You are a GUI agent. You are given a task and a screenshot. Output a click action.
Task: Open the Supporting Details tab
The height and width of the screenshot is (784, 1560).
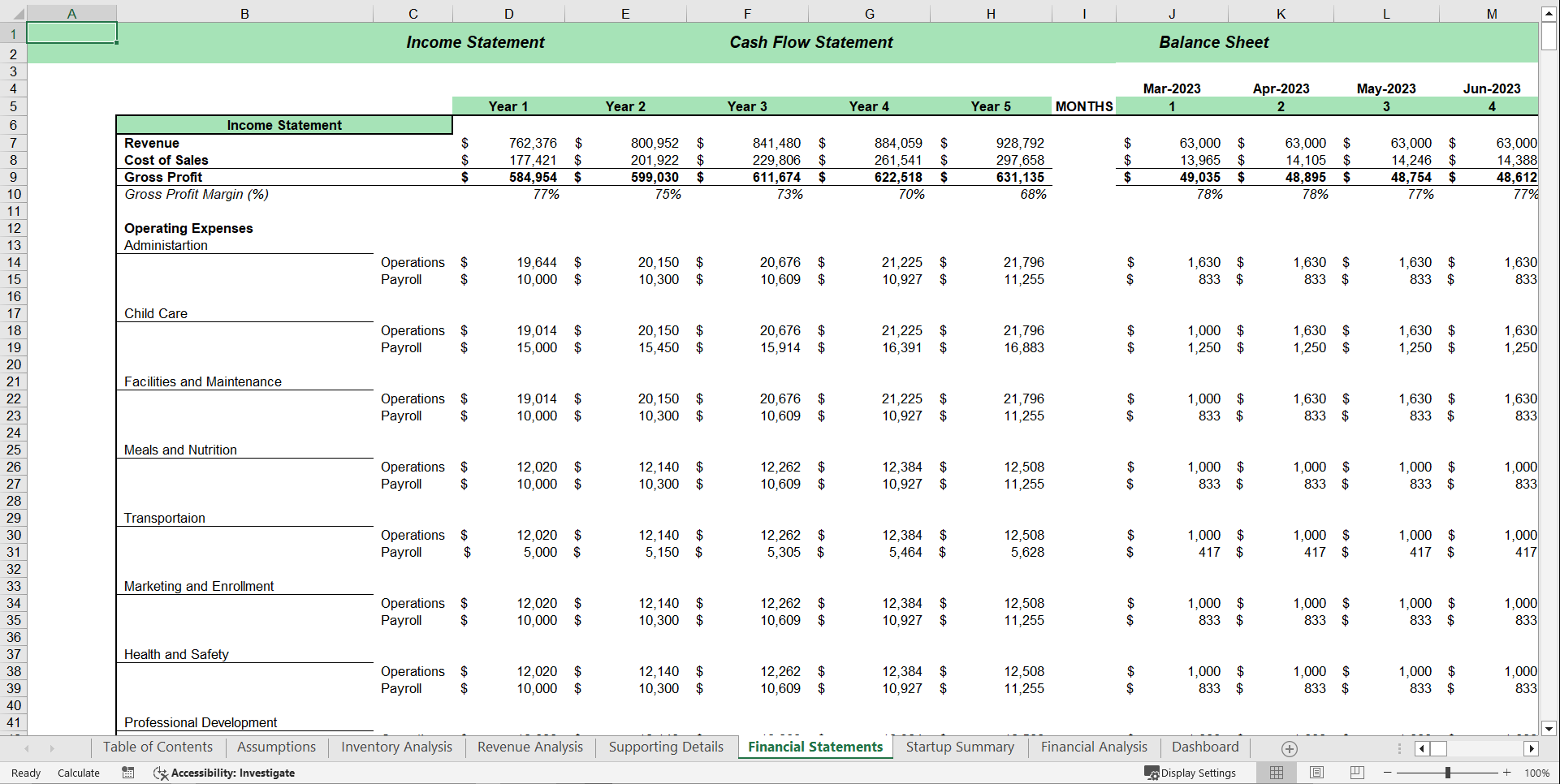(x=666, y=747)
